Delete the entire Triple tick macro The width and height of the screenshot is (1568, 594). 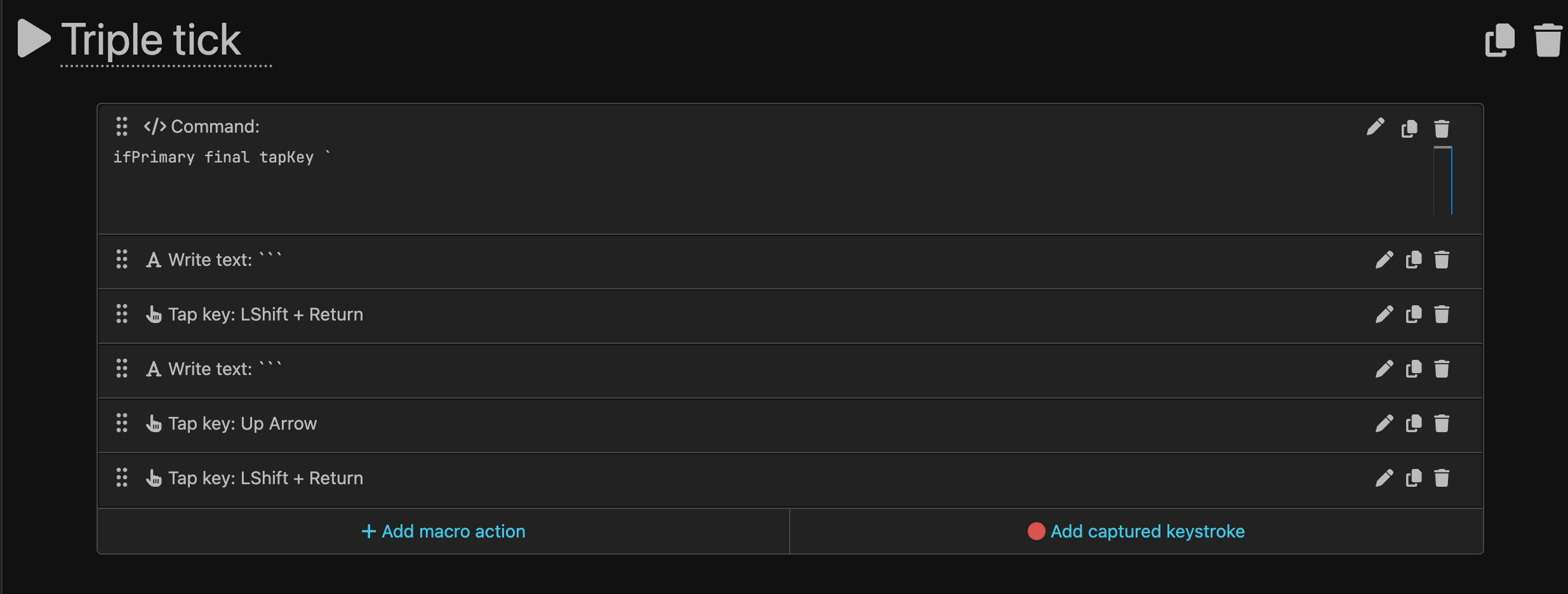coord(1548,40)
